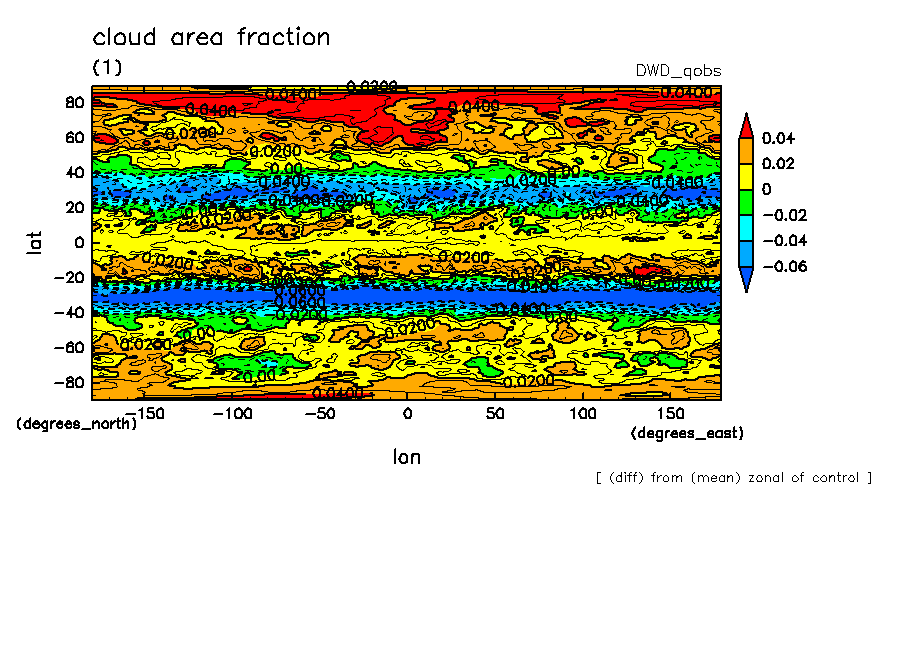
Task: Click the 0 longitude tick label
Action: pyautogui.click(x=407, y=413)
